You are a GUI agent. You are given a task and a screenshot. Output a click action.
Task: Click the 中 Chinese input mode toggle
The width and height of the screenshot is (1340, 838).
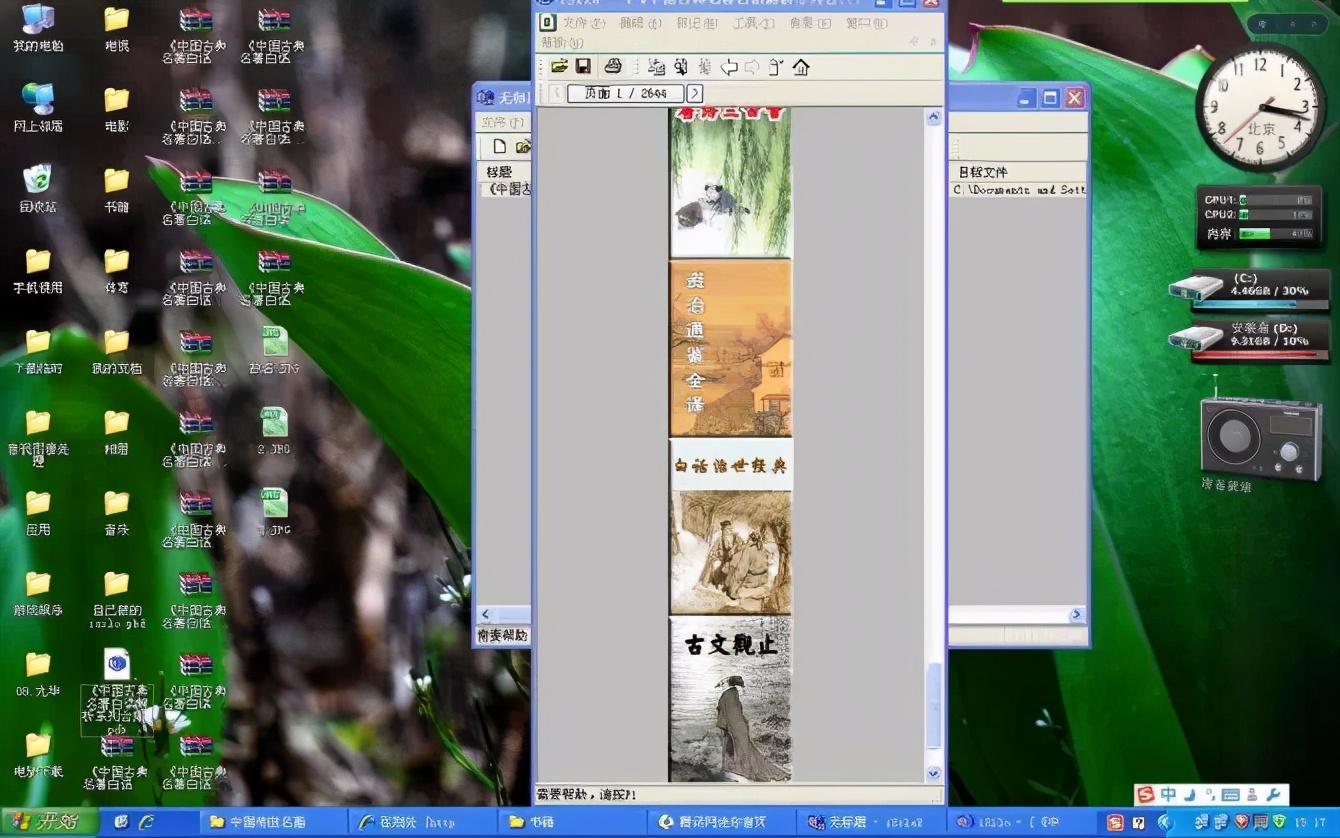tap(1169, 795)
